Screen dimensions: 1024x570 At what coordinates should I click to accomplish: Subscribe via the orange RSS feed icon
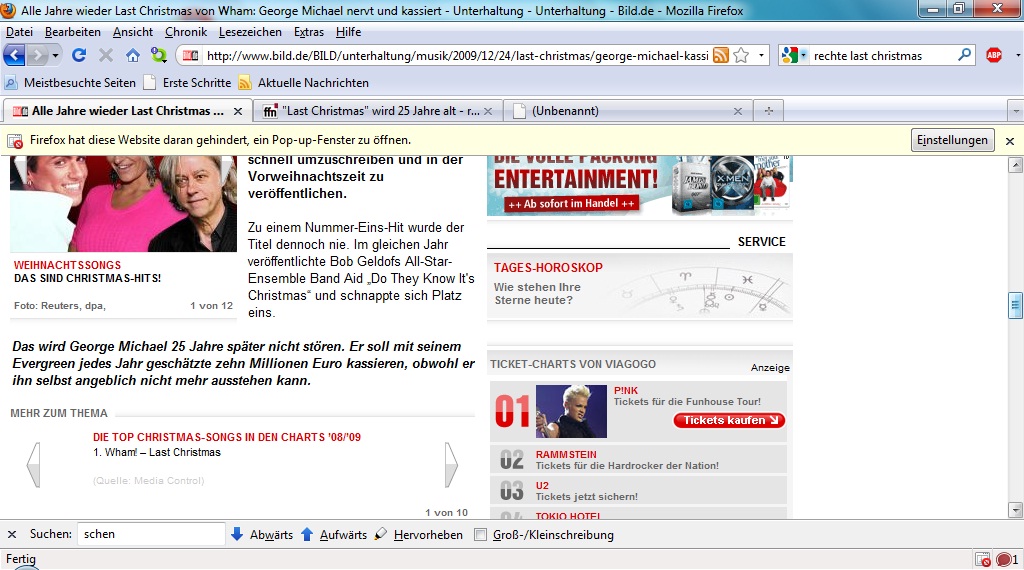721,55
